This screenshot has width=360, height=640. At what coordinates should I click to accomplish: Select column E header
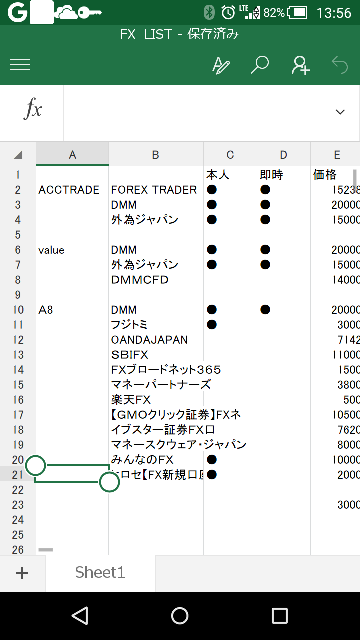coord(336,154)
